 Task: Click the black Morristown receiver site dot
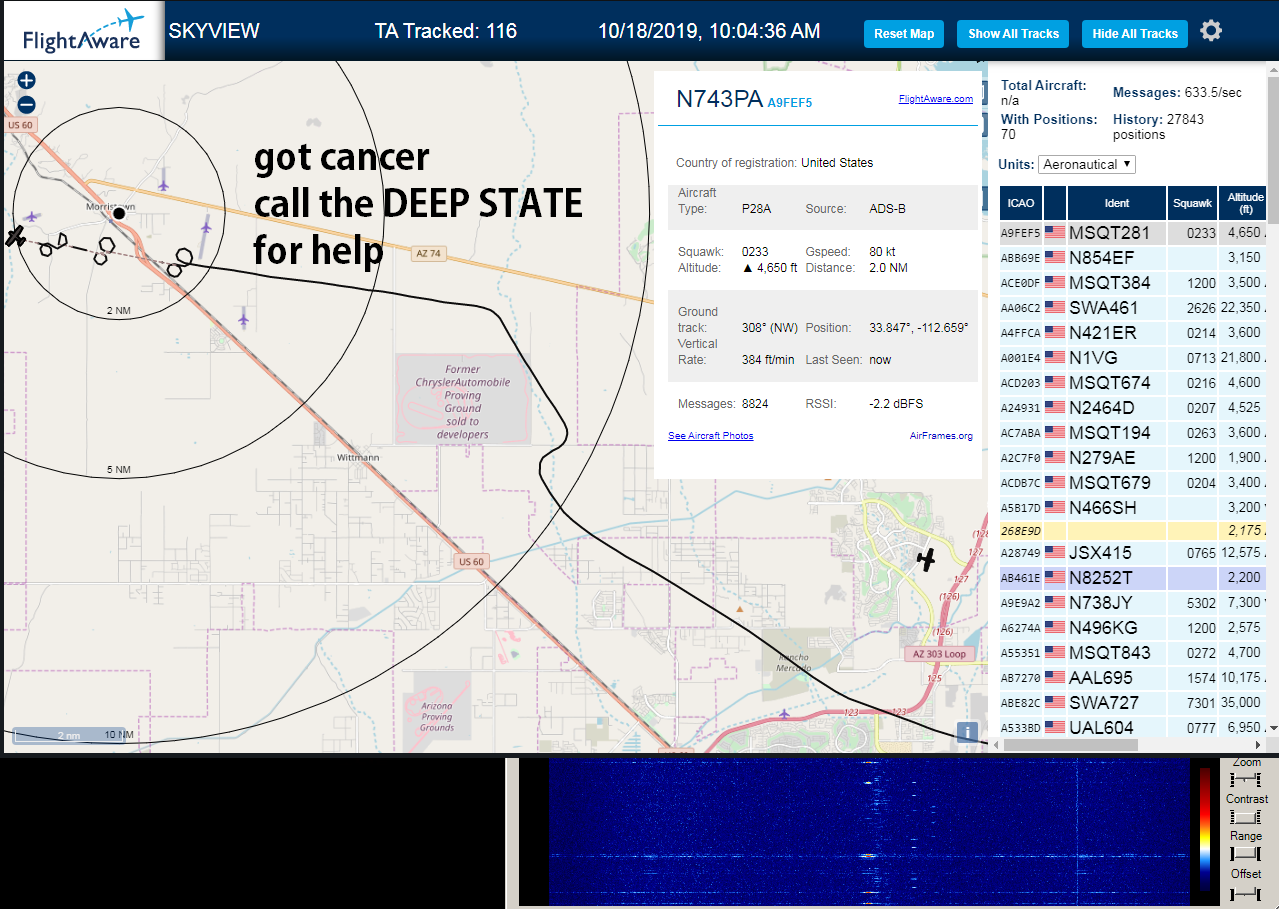click(x=119, y=213)
